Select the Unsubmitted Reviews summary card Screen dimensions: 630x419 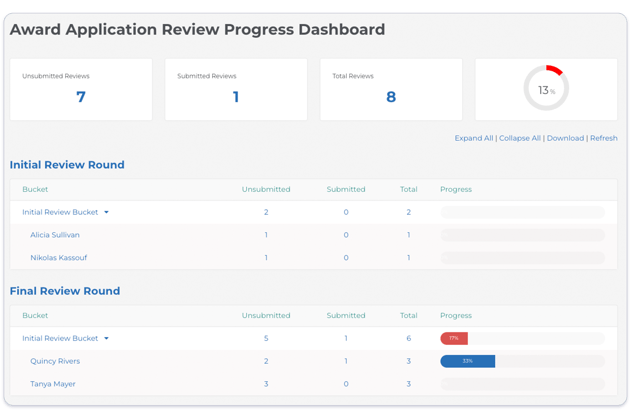click(x=81, y=90)
